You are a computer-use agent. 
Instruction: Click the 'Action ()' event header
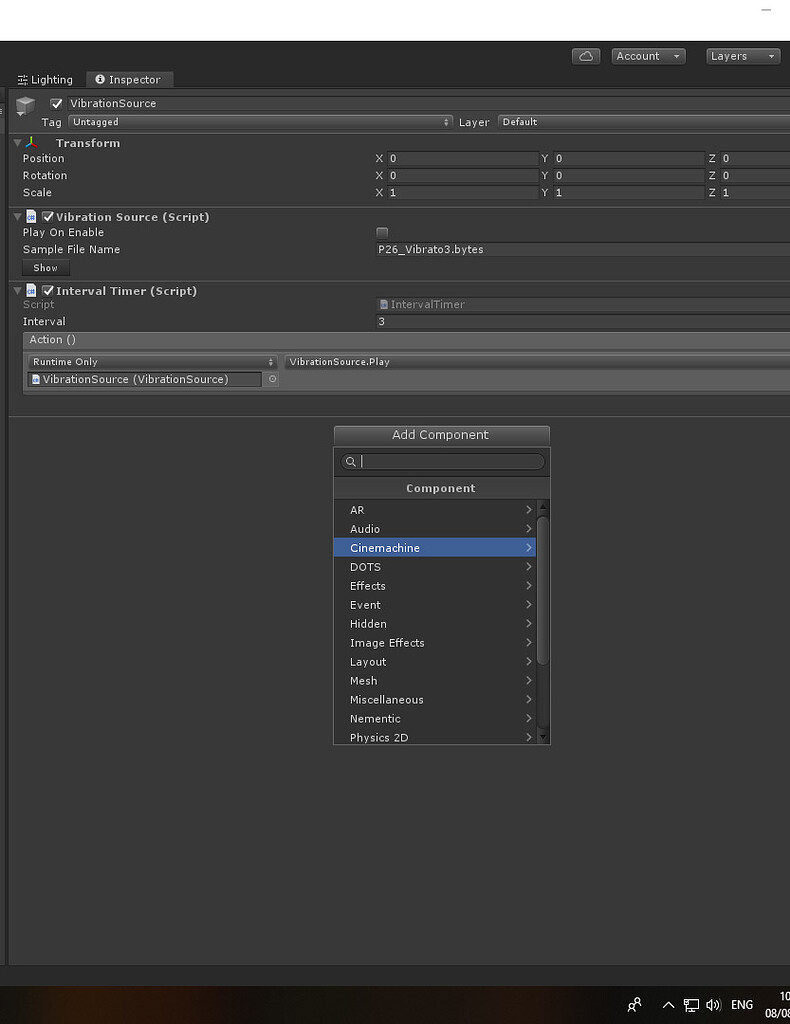coord(406,340)
